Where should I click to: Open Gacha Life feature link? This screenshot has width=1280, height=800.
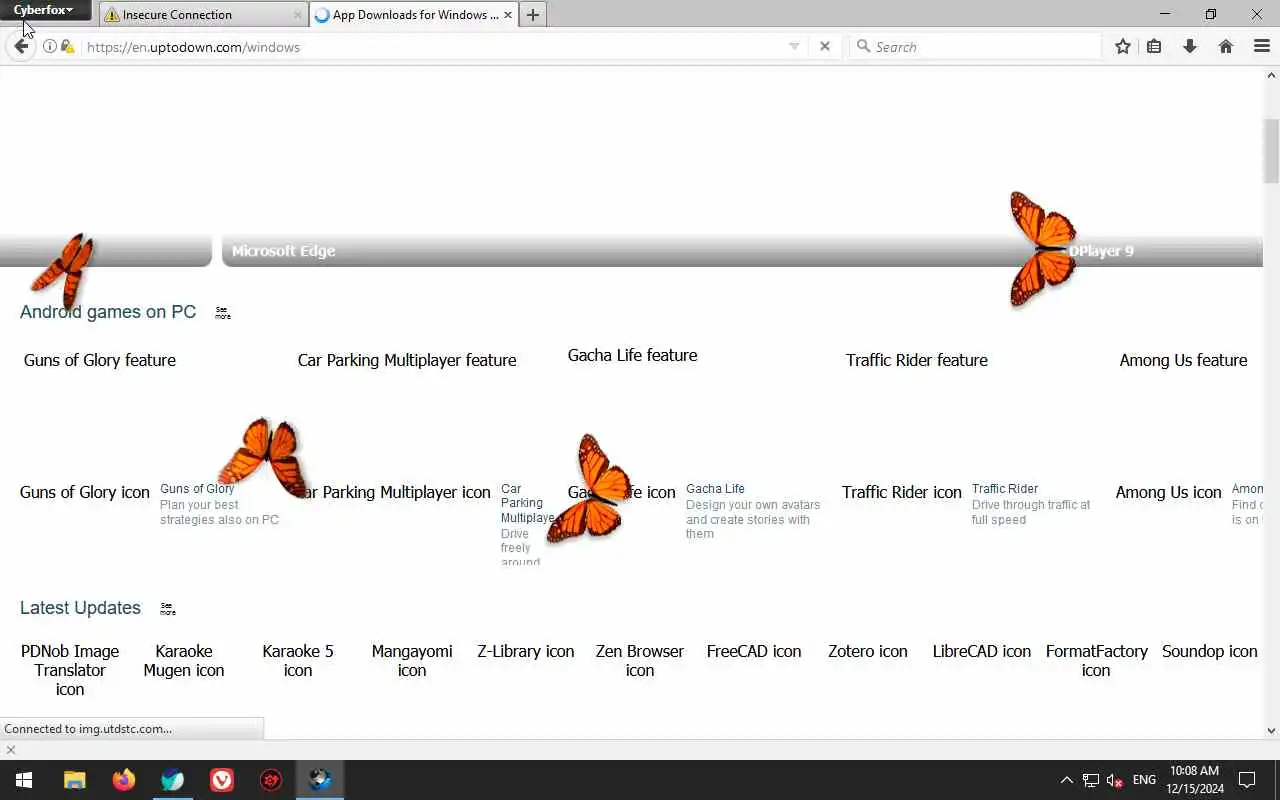(632, 355)
